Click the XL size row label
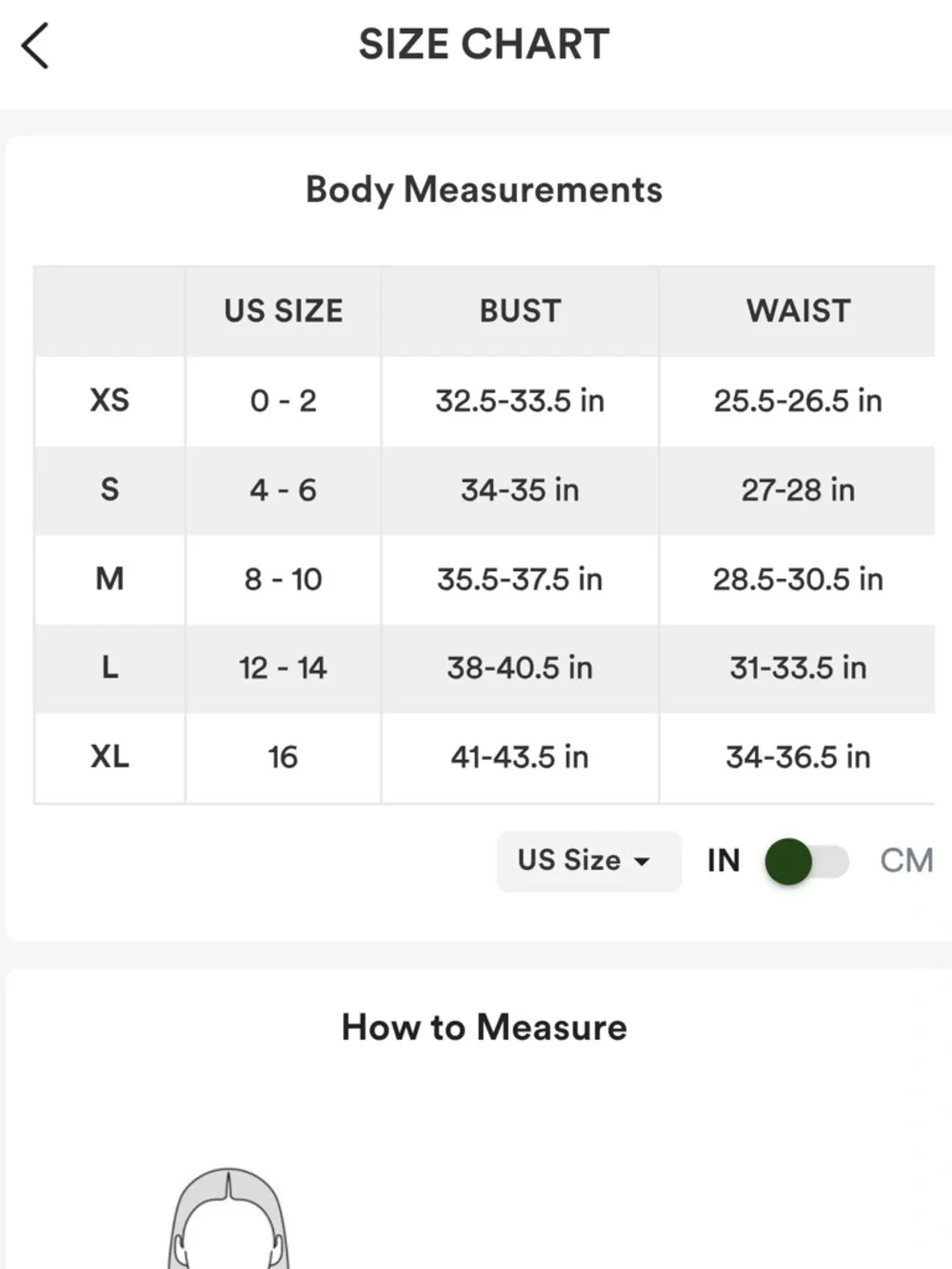Viewport: 952px width, 1269px height. 109,757
